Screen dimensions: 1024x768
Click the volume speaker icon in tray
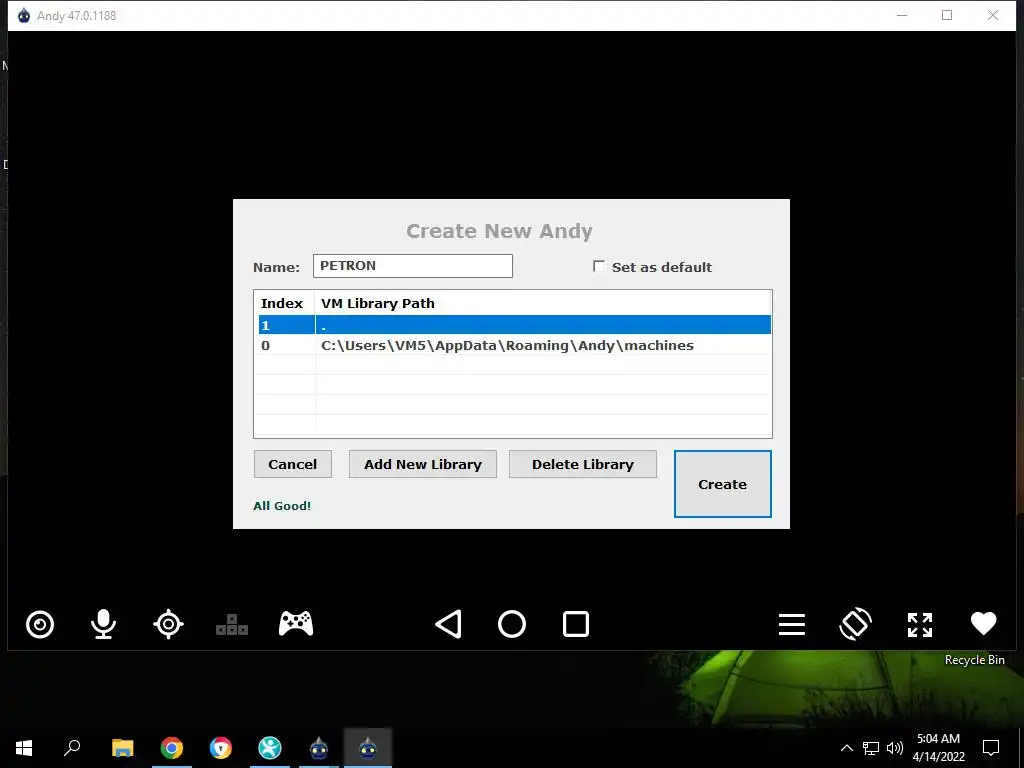(895, 748)
